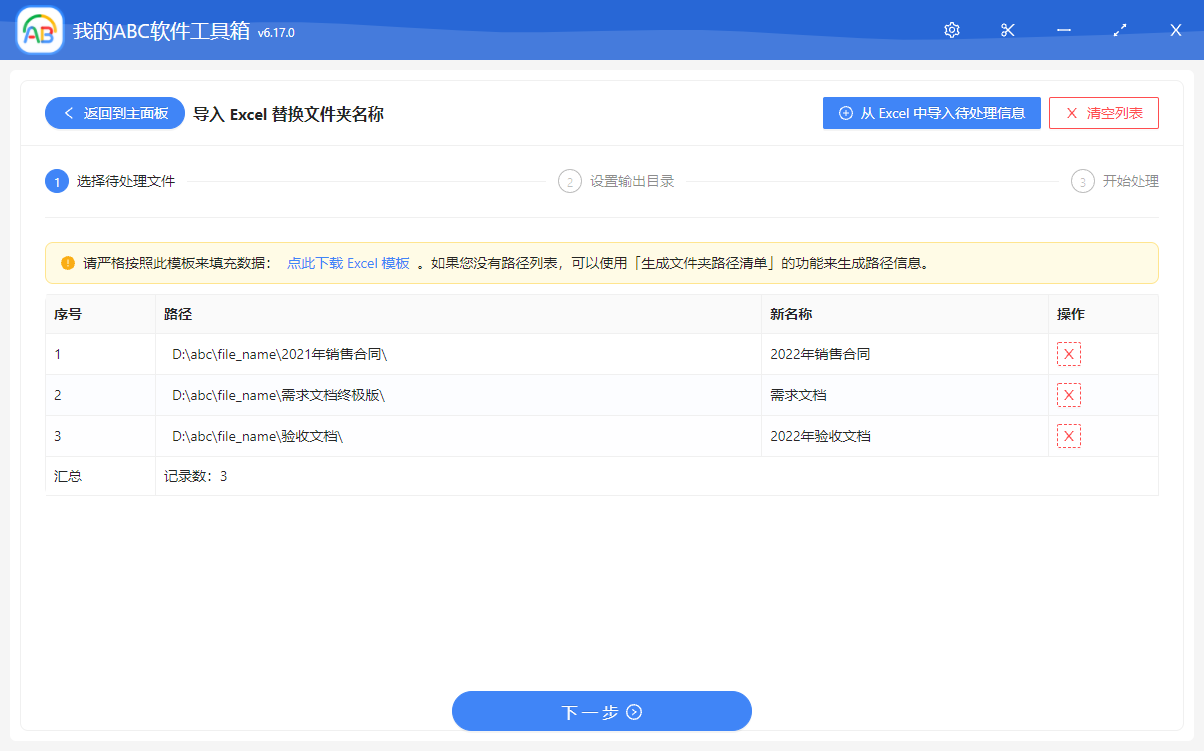This screenshot has width=1204, height=751.
Task: Clear the list with 清空列表 button
Action: point(1103,113)
